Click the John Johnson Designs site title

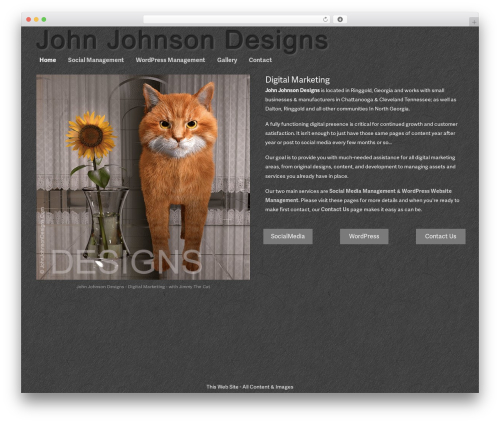[182, 40]
